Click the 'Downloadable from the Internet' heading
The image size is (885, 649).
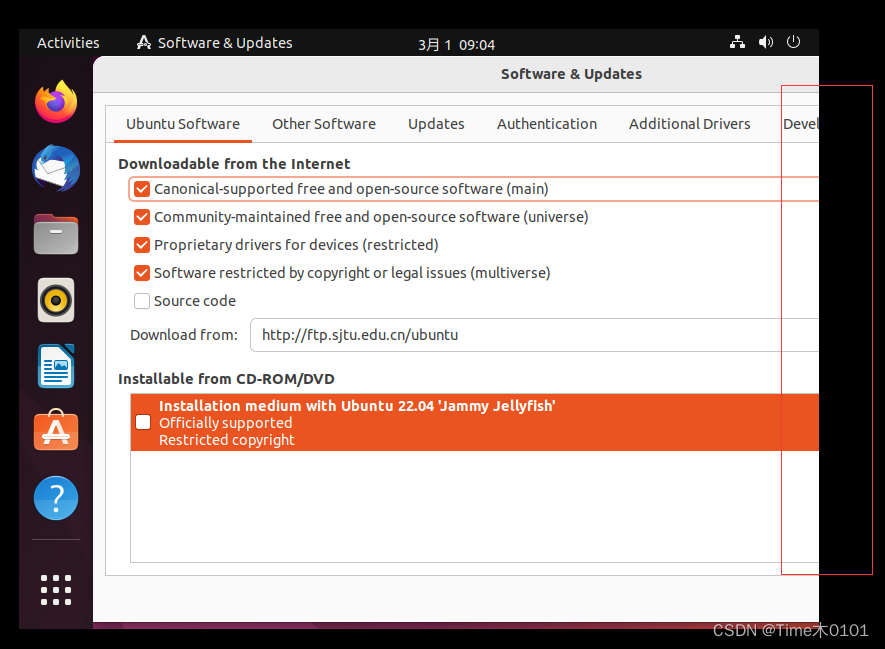point(234,164)
